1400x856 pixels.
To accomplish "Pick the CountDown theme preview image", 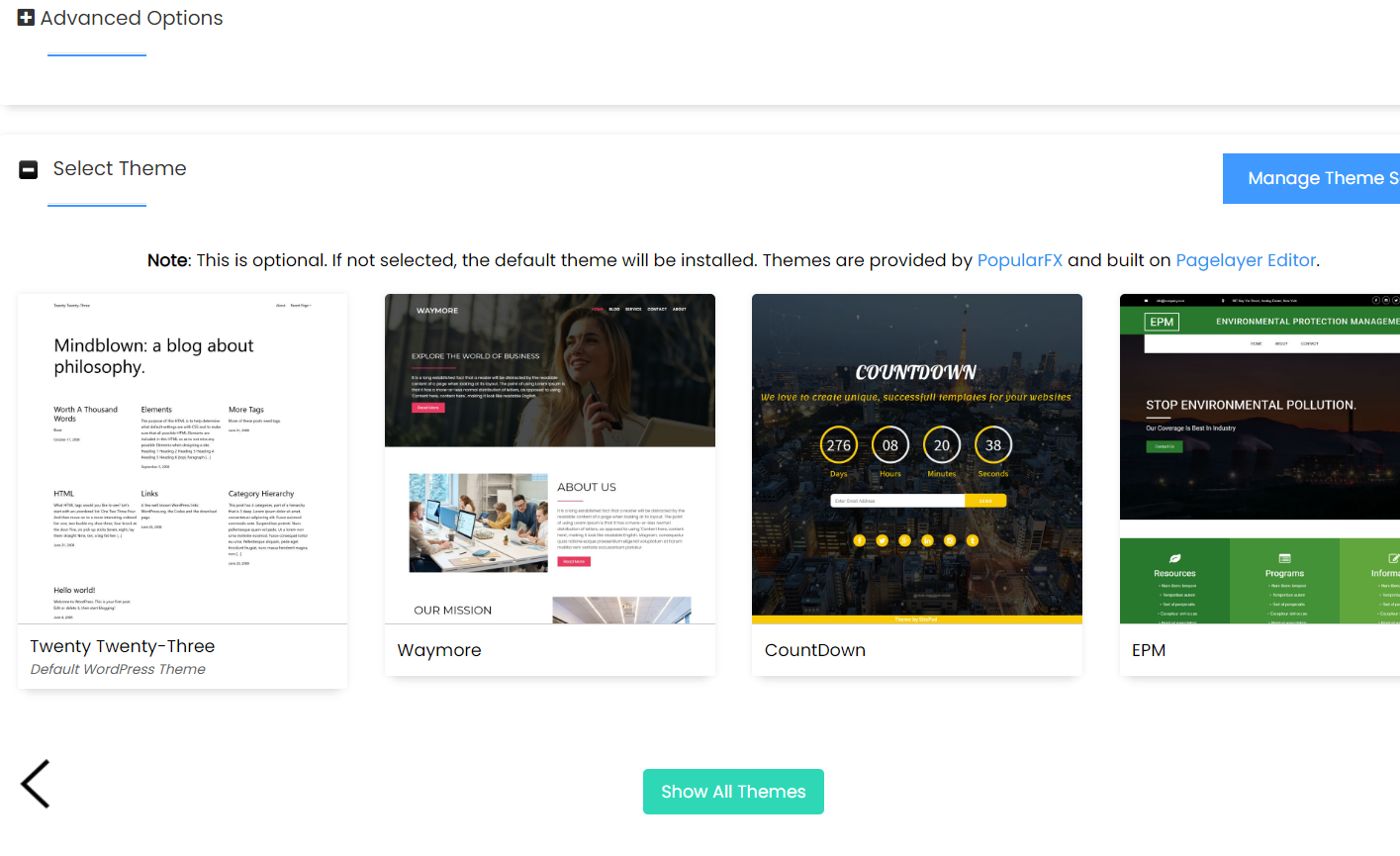I will (916, 458).
